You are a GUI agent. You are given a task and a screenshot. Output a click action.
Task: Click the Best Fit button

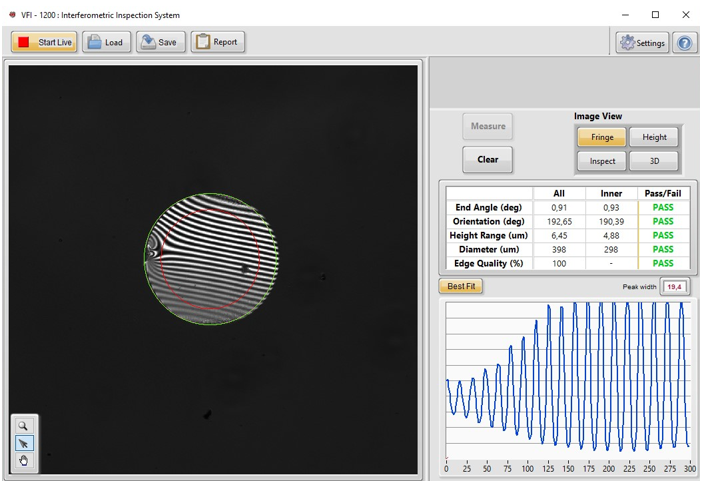point(461,286)
